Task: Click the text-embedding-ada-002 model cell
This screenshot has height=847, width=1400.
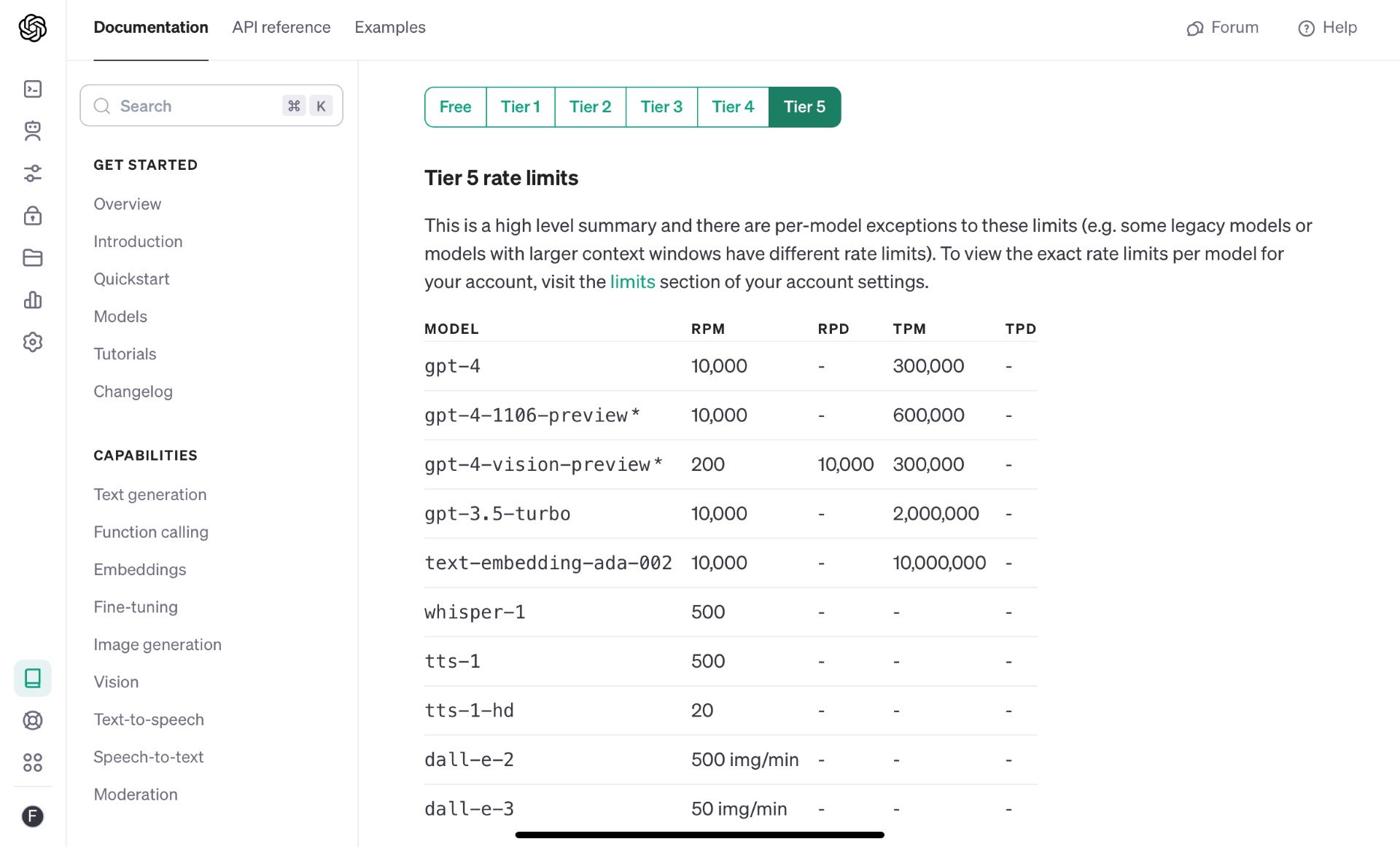Action: coord(548,563)
